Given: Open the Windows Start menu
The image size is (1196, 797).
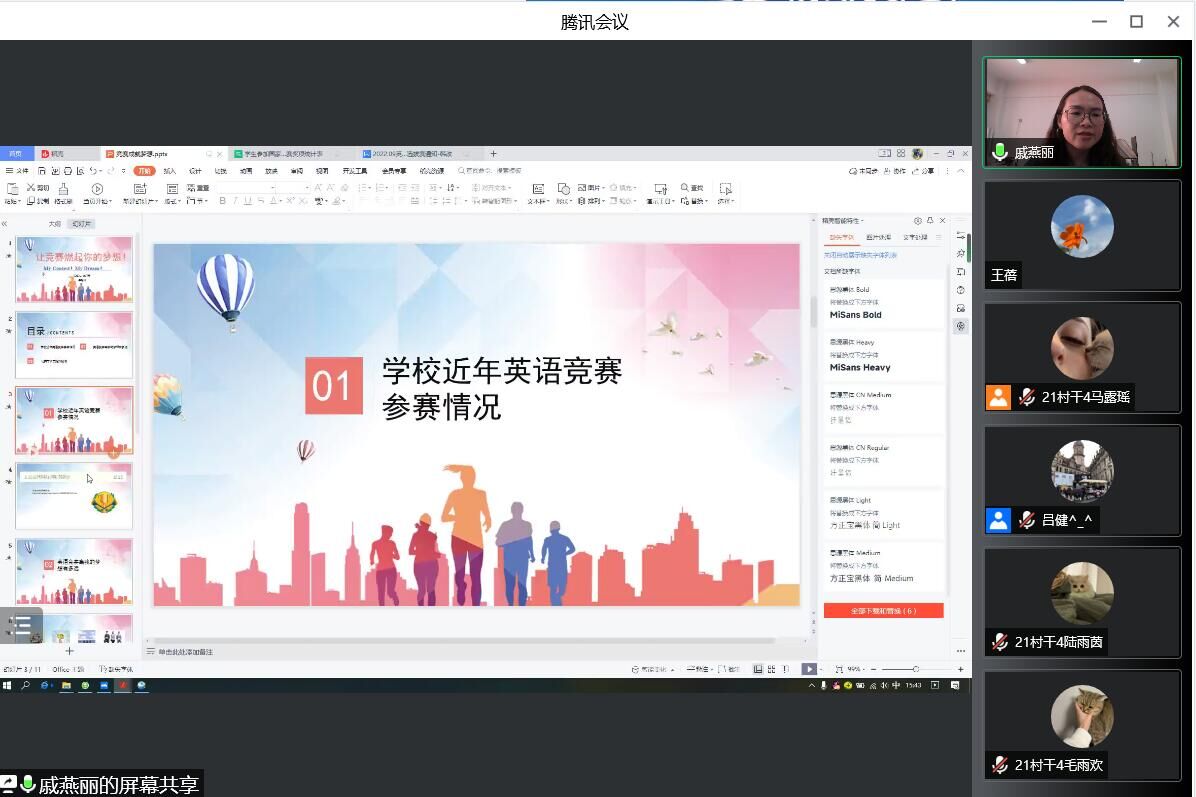Looking at the screenshot, I should coord(8,686).
